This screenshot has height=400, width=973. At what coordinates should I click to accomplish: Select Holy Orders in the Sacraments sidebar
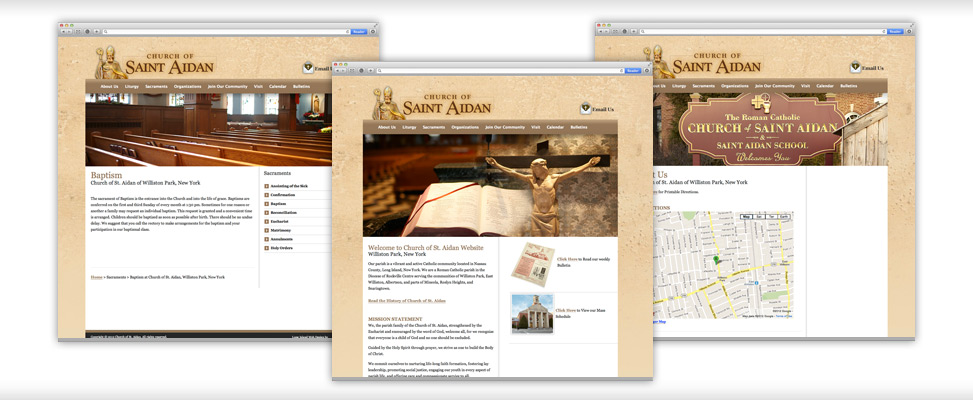click(282, 247)
